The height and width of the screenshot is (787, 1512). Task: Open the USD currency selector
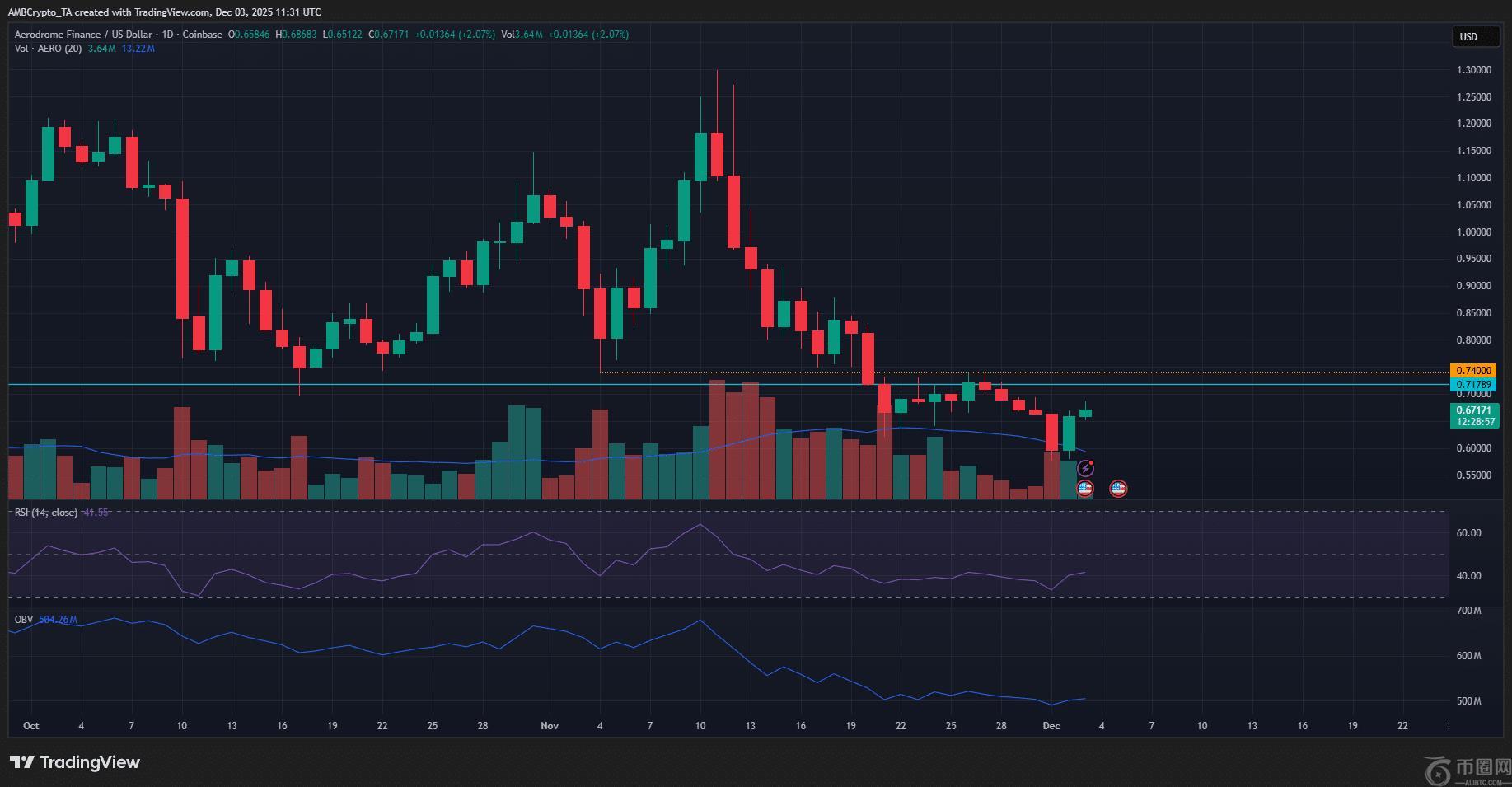1469,36
